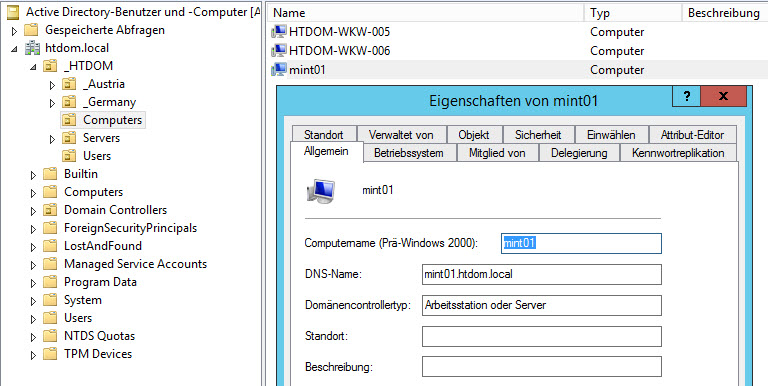The image size is (768, 386).
Task: Select the top-level Computers container
Action: (93, 192)
